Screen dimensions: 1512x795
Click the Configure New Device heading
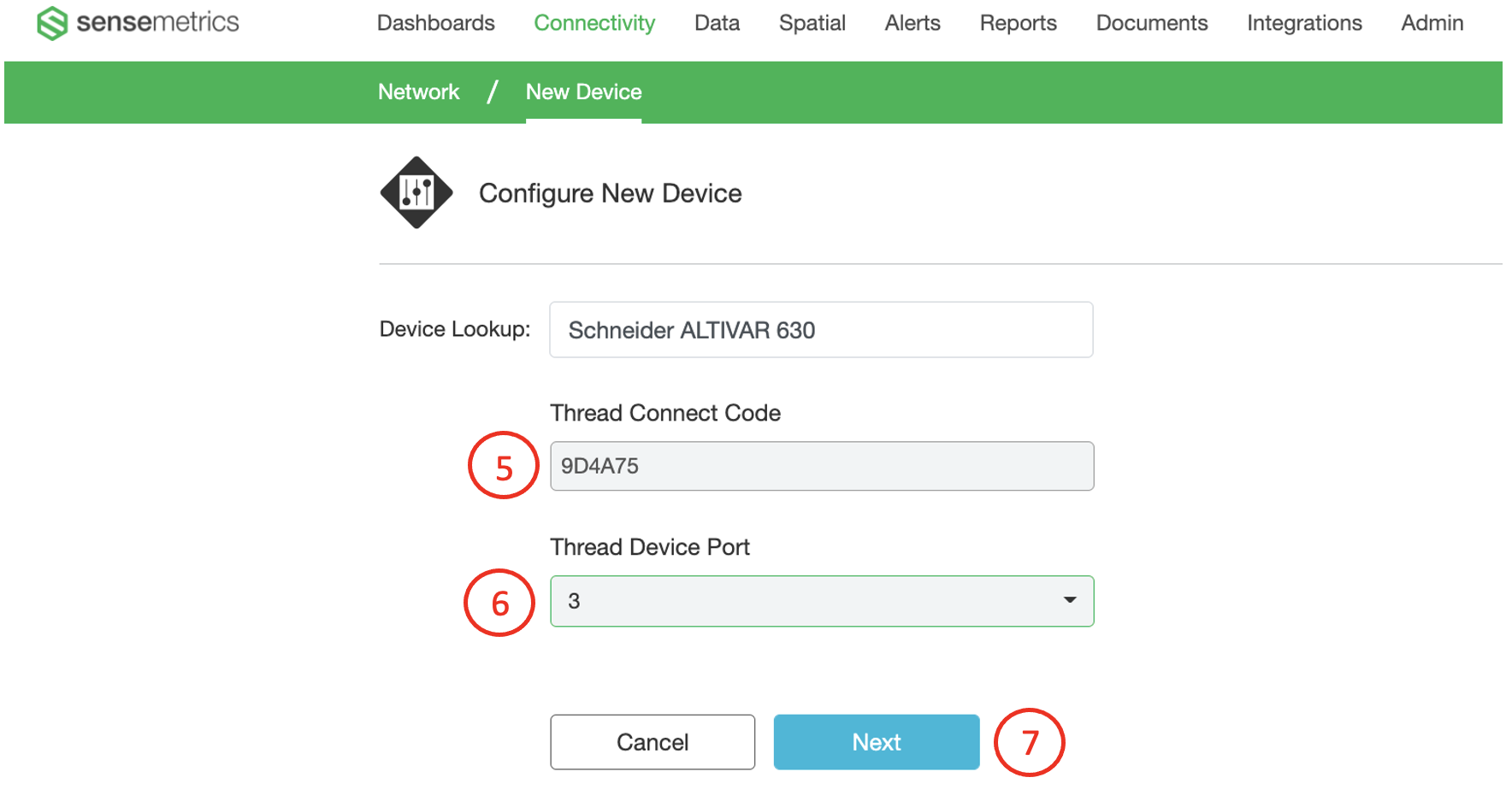coord(610,193)
